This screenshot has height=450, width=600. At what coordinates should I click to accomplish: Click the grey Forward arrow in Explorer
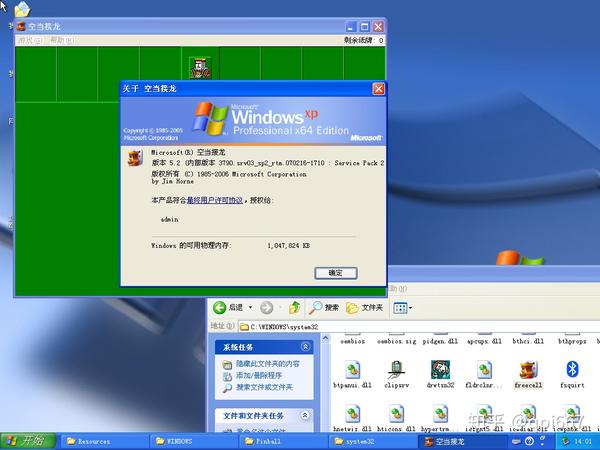(266, 307)
